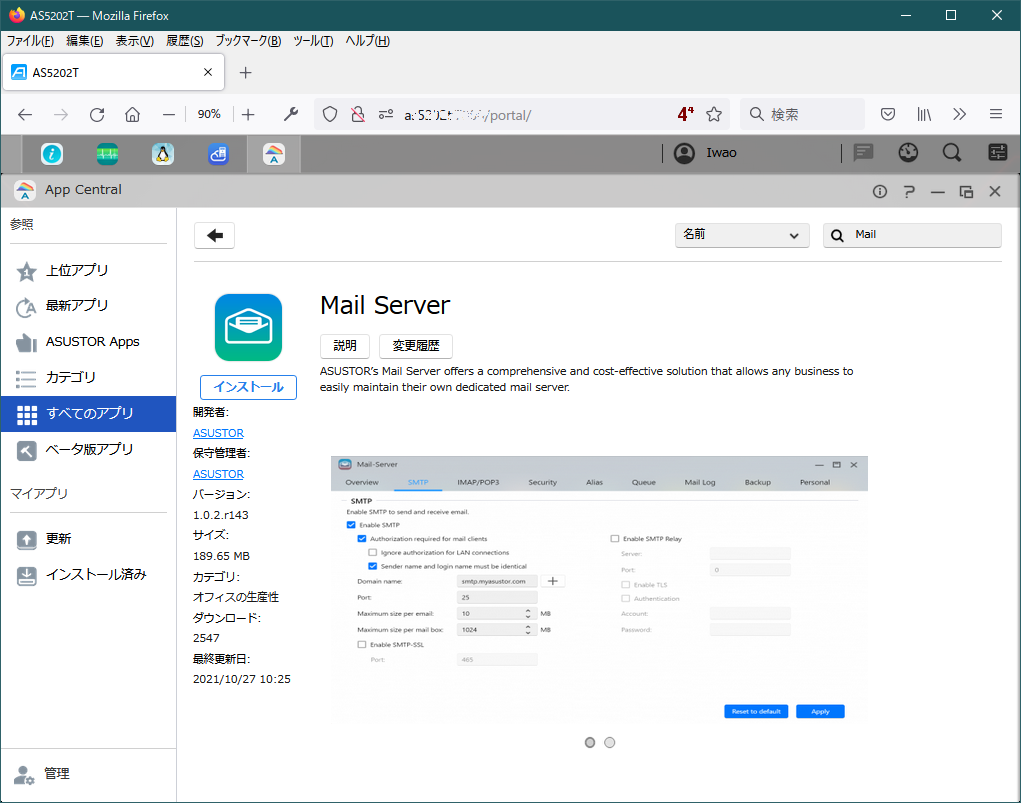Open the ブックマーク menu
1021x803 pixels.
click(x=248, y=41)
